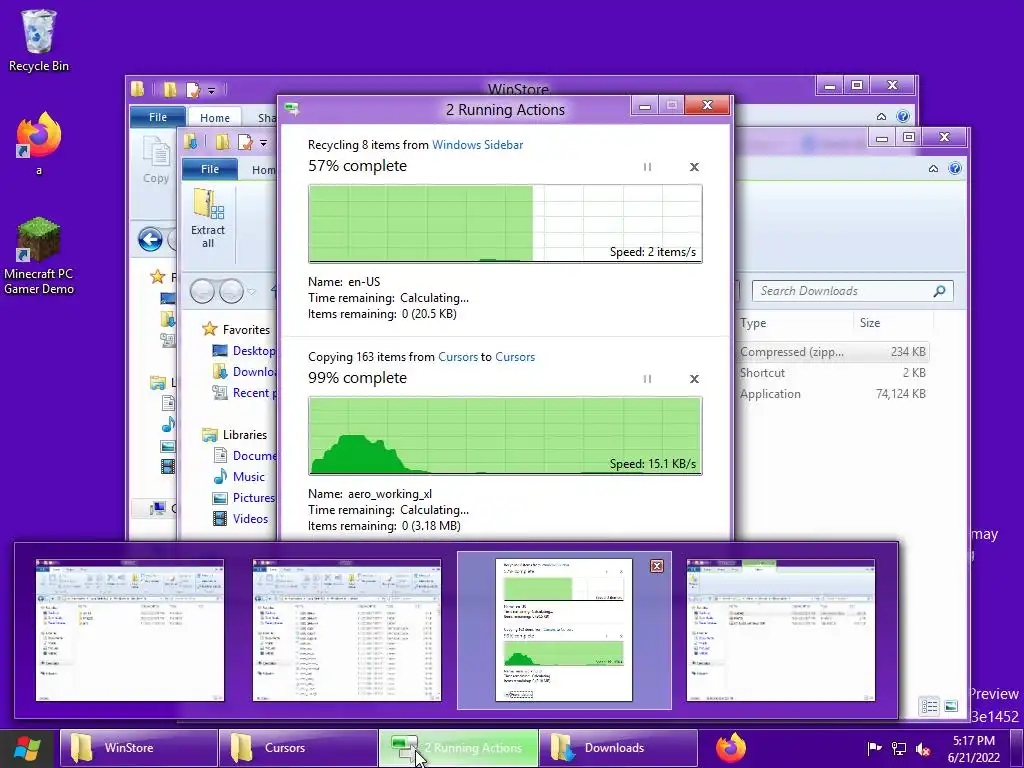Click the 2 Running Actions taskbar button
1024x768 pixels.
click(x=458, y=748)
